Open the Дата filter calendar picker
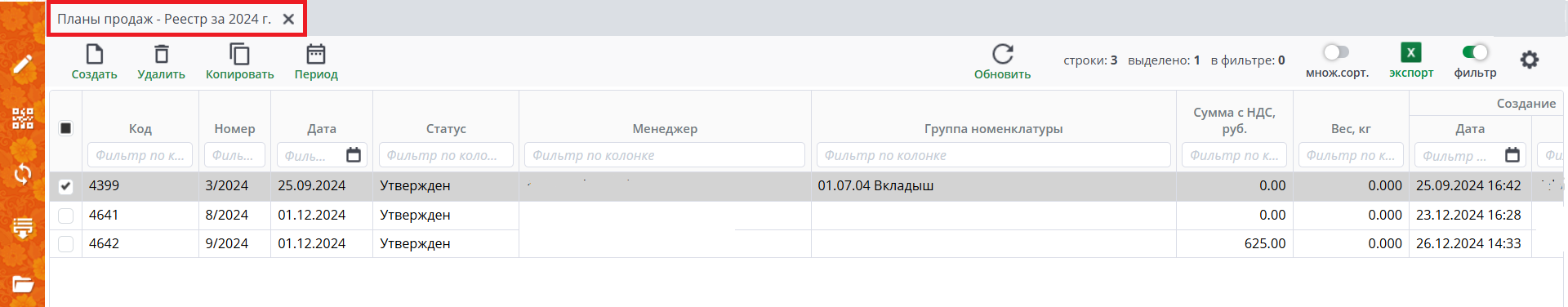Screen dimensions: 1568x307 (x=354, y=155)
